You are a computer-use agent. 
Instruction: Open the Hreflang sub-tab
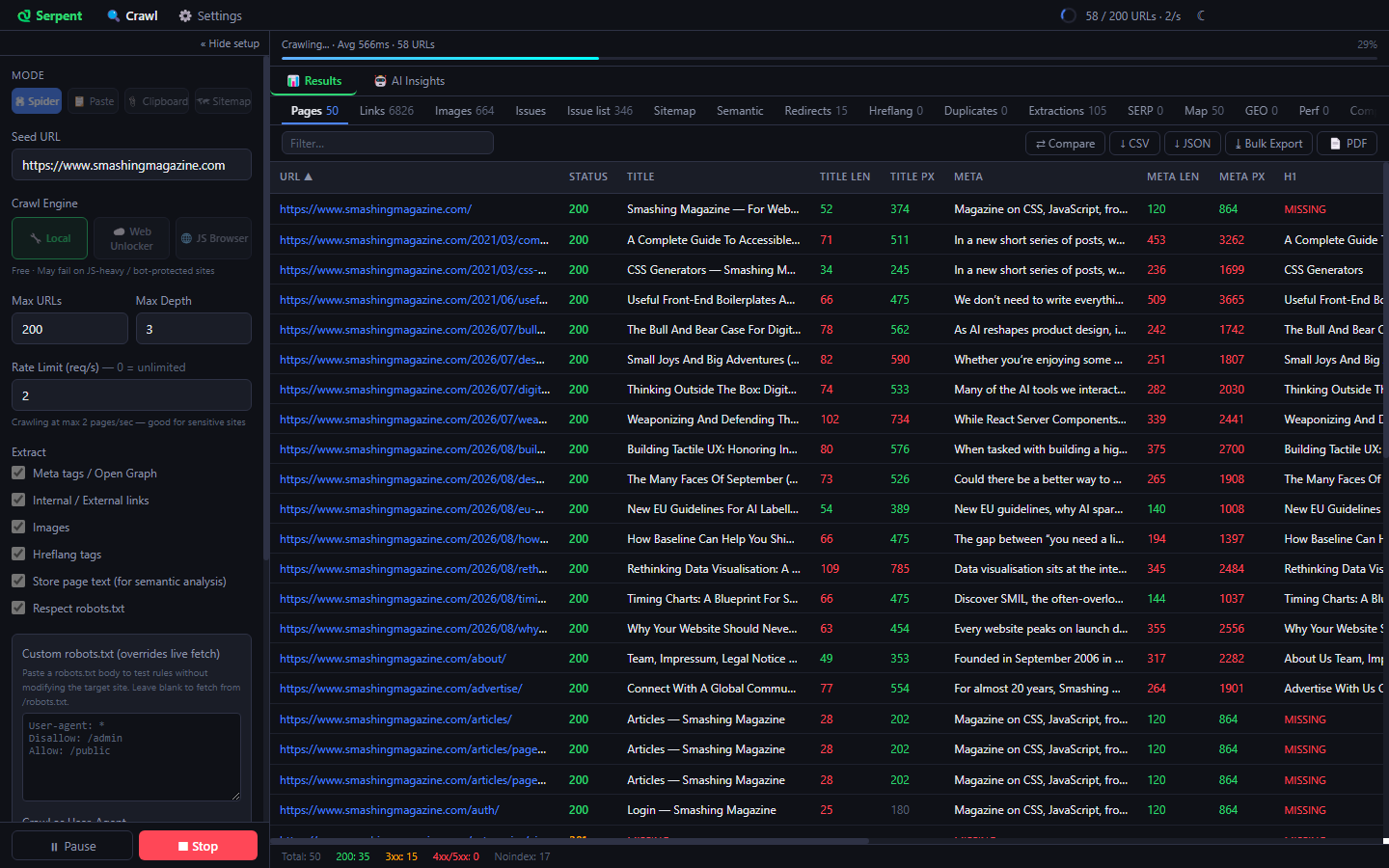click(895, 111)
